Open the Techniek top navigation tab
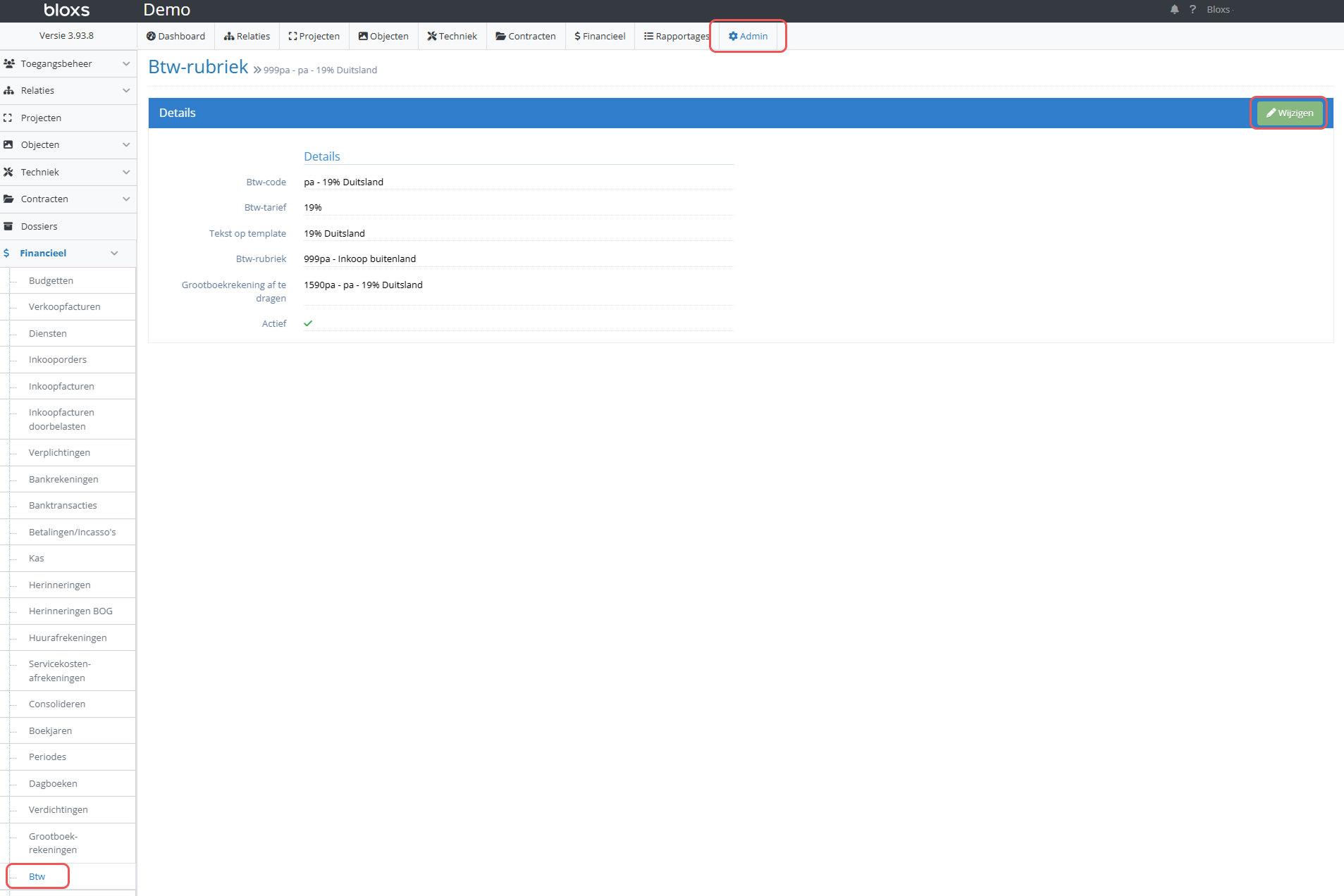This screenshot has height=896, width=1344. click(x=452, y=36)
